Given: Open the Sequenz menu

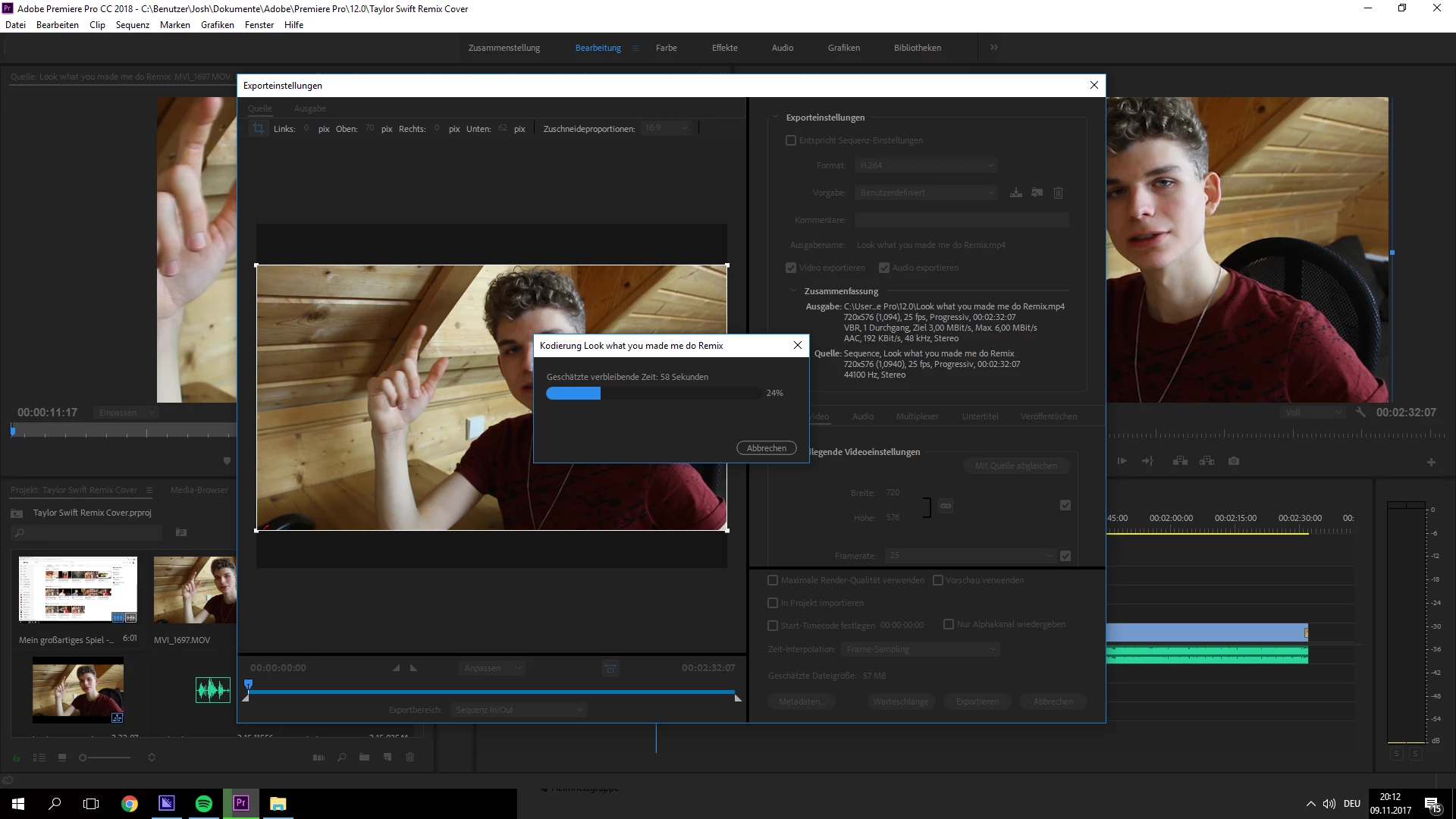Looking at the screenshot, I should tap(132, 25).
